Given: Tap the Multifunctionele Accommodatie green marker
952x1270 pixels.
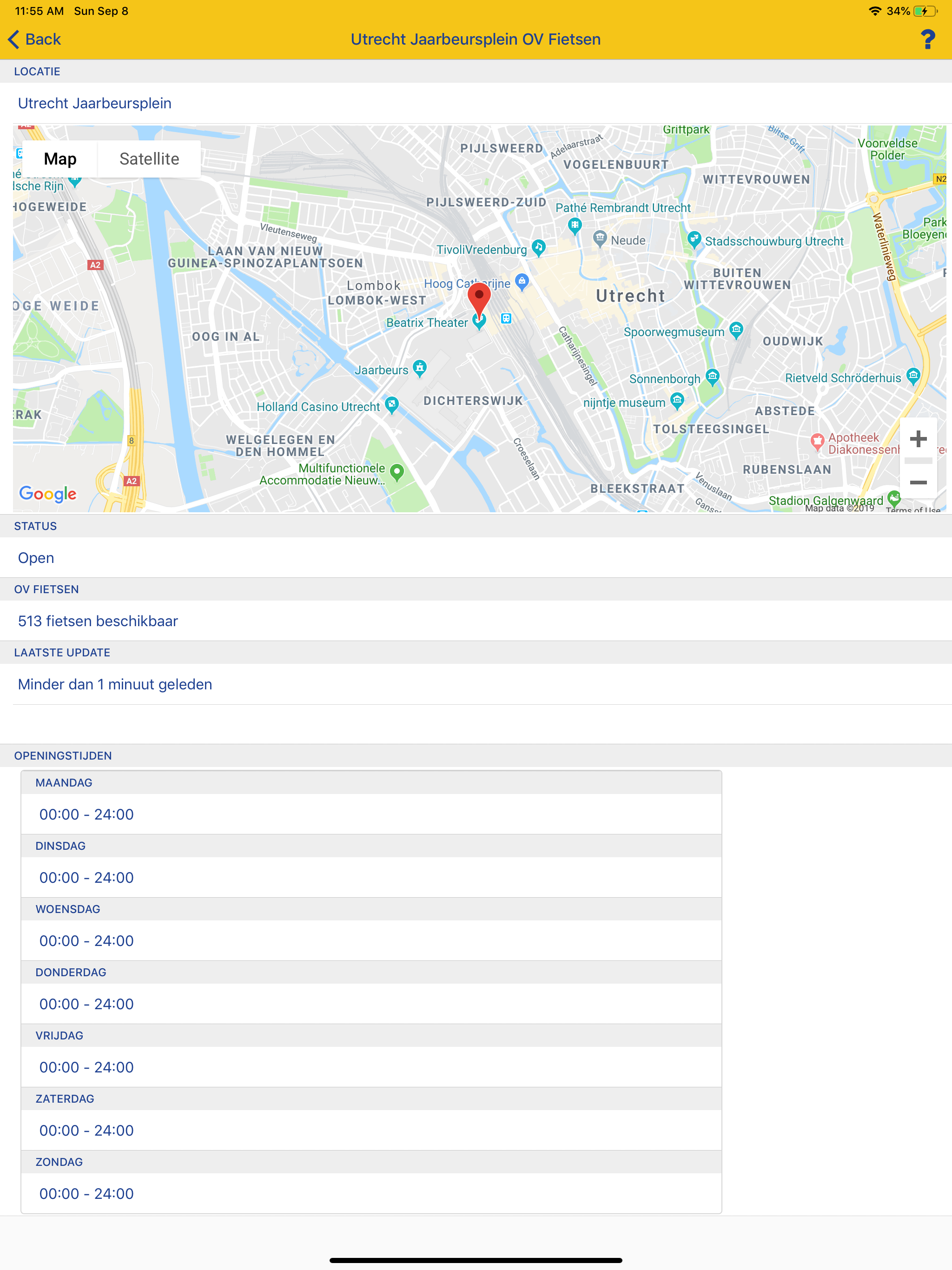Looking at the screenshot, I should pos(397,472).
